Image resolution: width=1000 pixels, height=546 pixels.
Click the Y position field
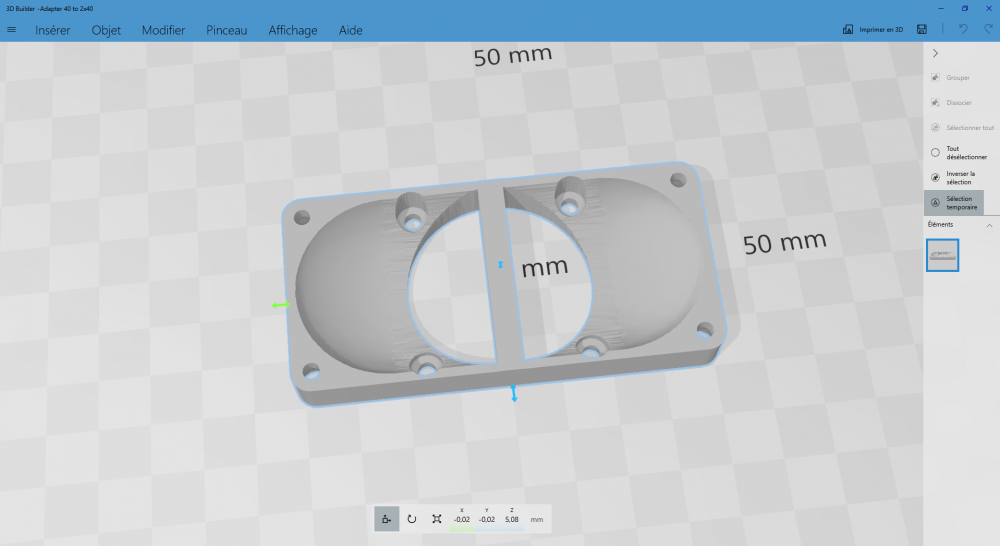click(x=487, y=518)
